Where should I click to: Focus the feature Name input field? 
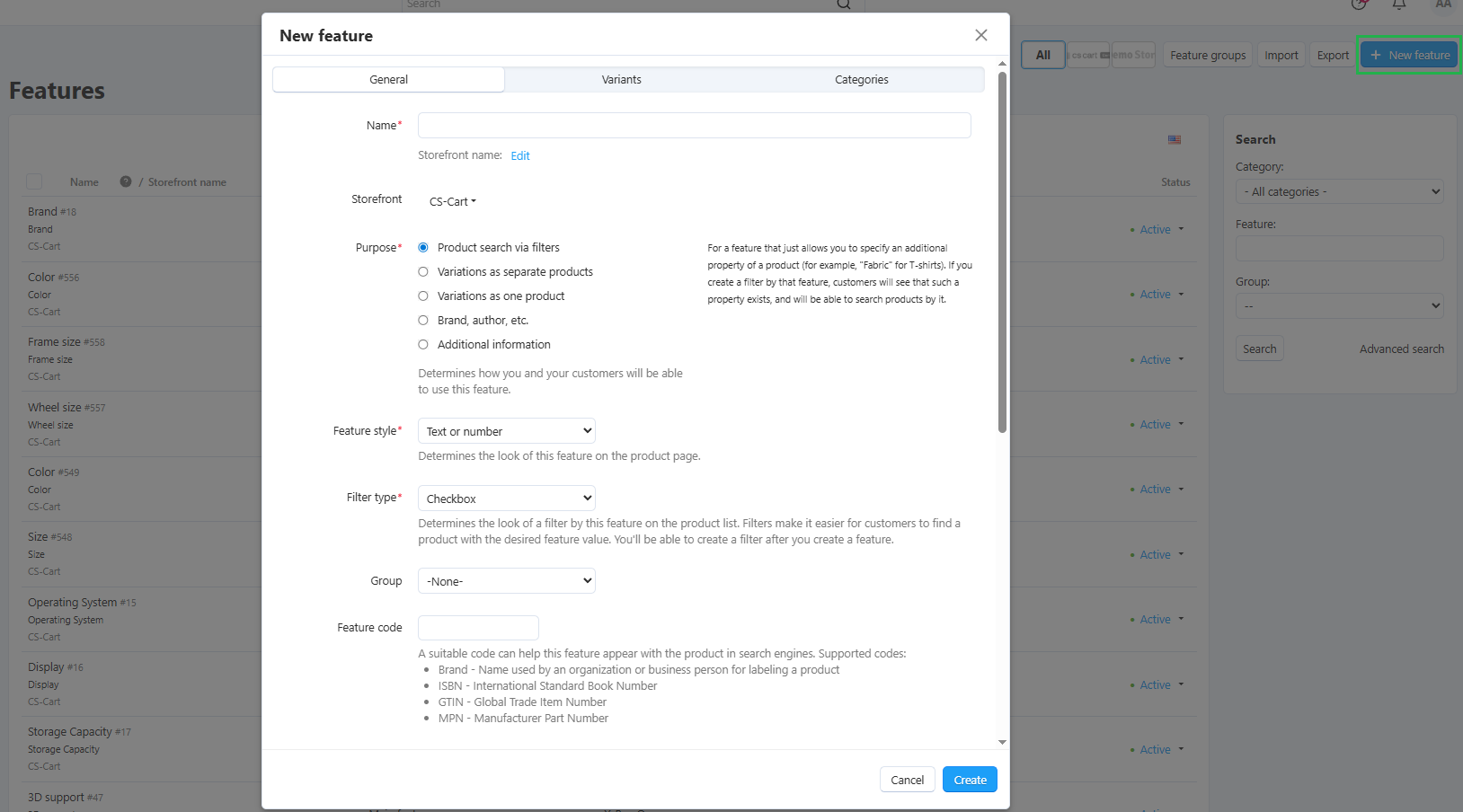[x=695, y=125]
